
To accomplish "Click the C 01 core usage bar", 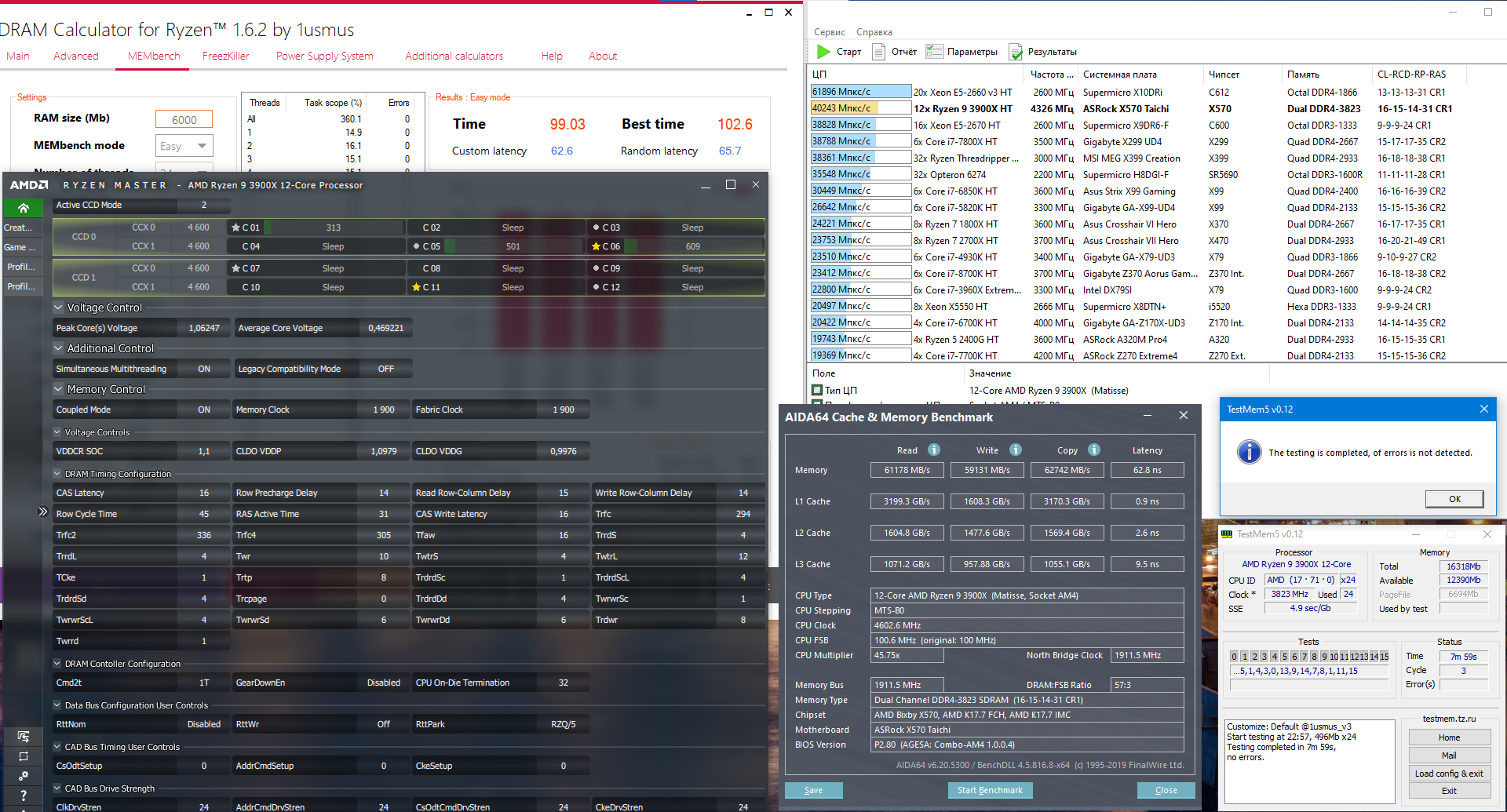I will (334, 228).
